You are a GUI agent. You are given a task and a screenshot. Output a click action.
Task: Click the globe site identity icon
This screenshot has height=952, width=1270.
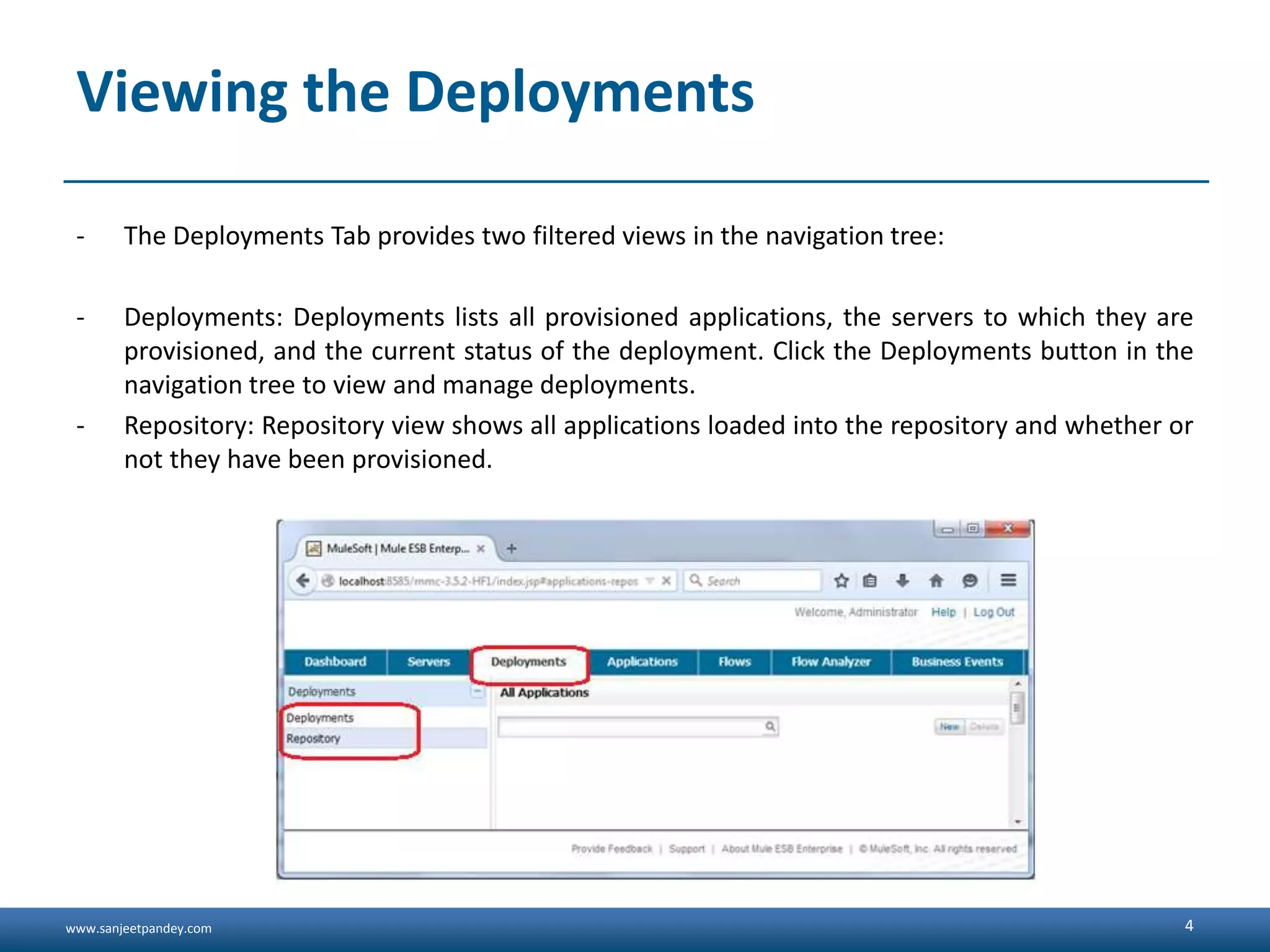[x=328, y=581]
